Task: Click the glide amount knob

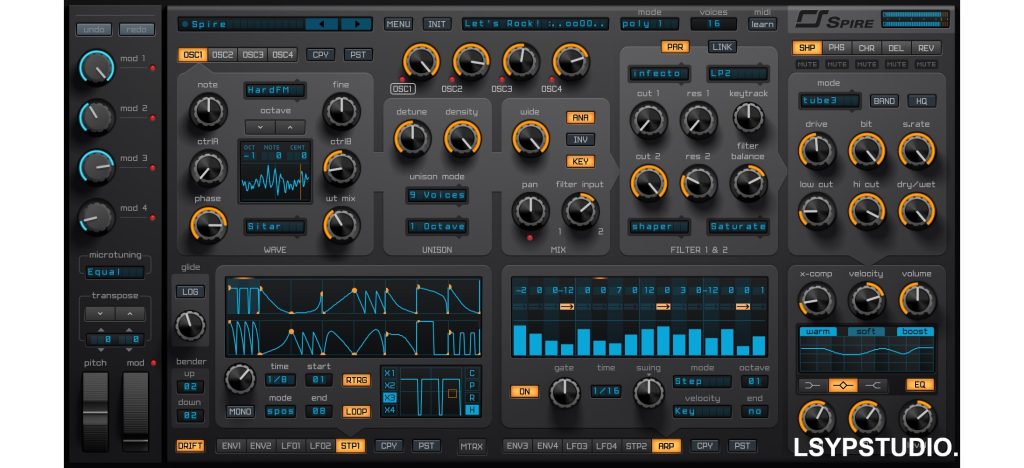Action: [x=190, y=325]
